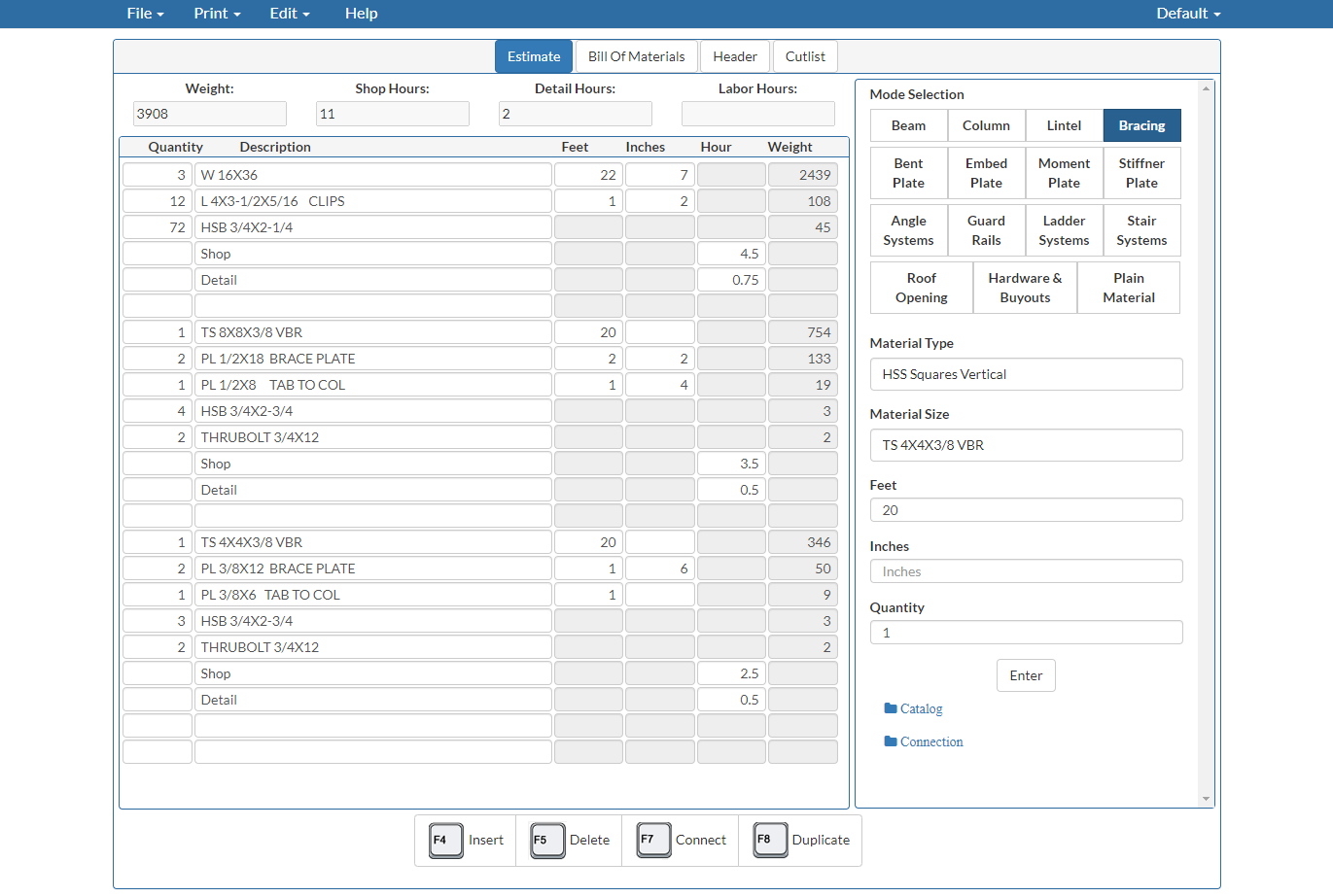
Task: Click the Shop Hours total field
Action: (393, 114)
